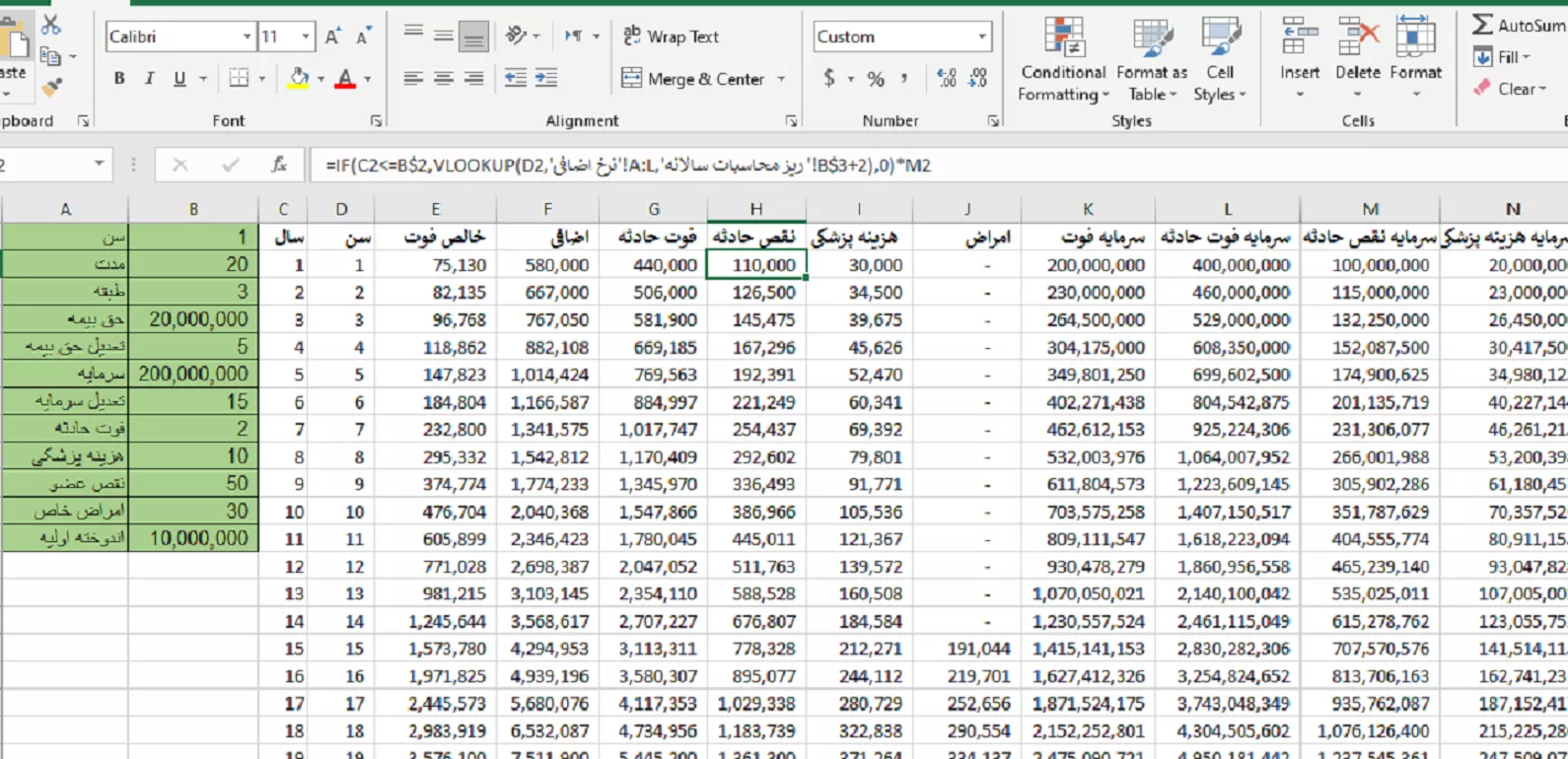
Task: Open Alignment settings dialog launcher
Action: point(791,121)
